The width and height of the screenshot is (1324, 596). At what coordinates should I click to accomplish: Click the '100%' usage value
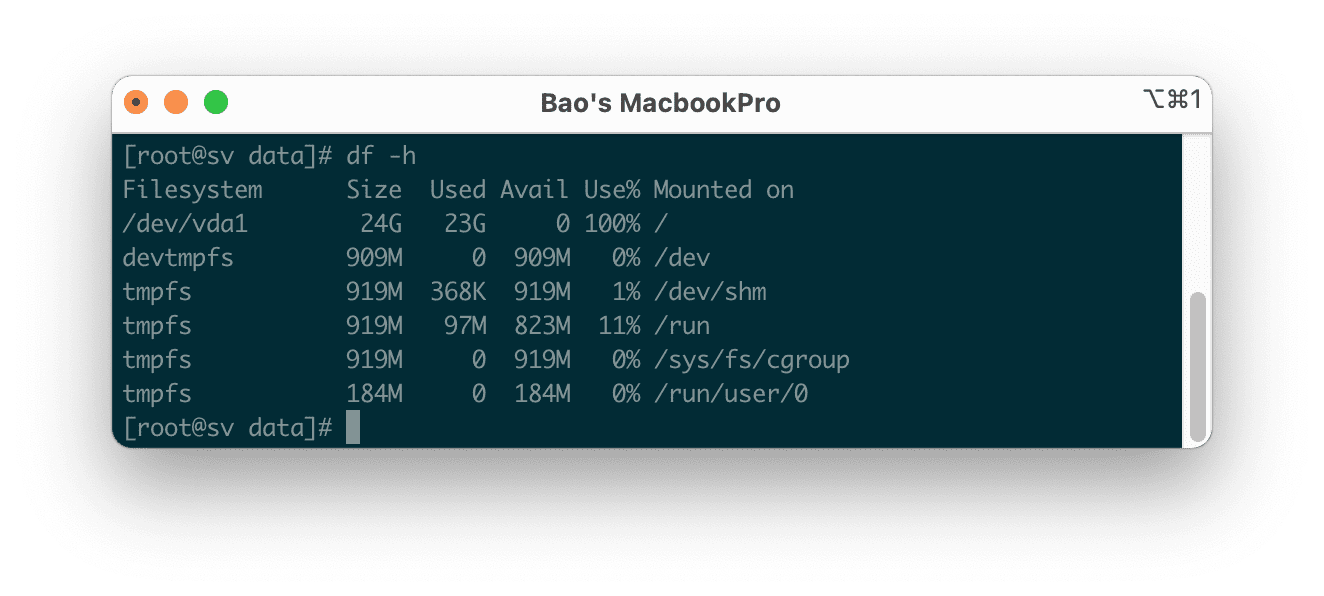(612, 224)
